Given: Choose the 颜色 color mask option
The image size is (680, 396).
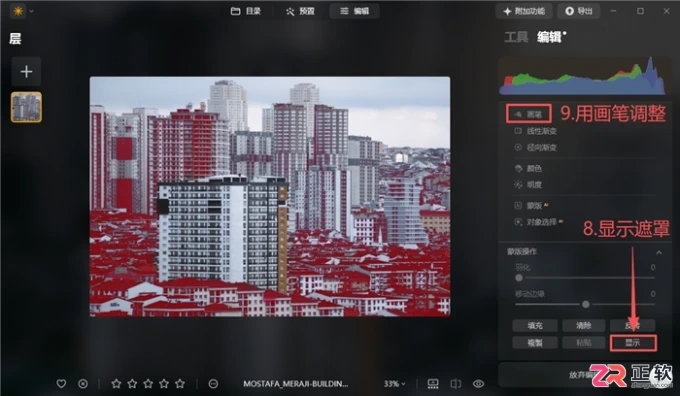Looking at the screenshot, I should (x=528, y=168).
